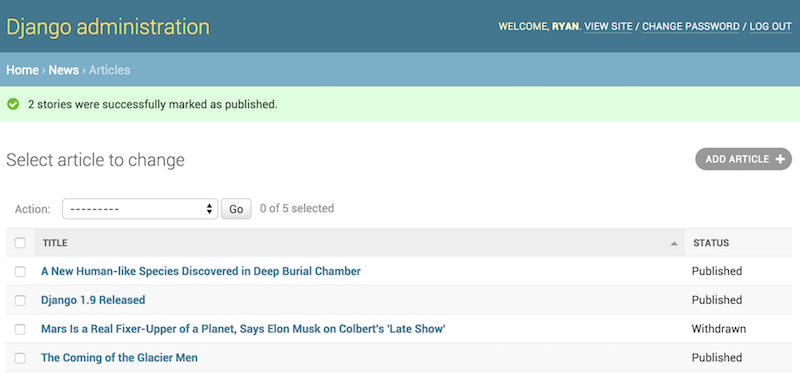The image size is (800, 373).
Task: Go to Home in the breadcrumb
Action: pos(22,70)
